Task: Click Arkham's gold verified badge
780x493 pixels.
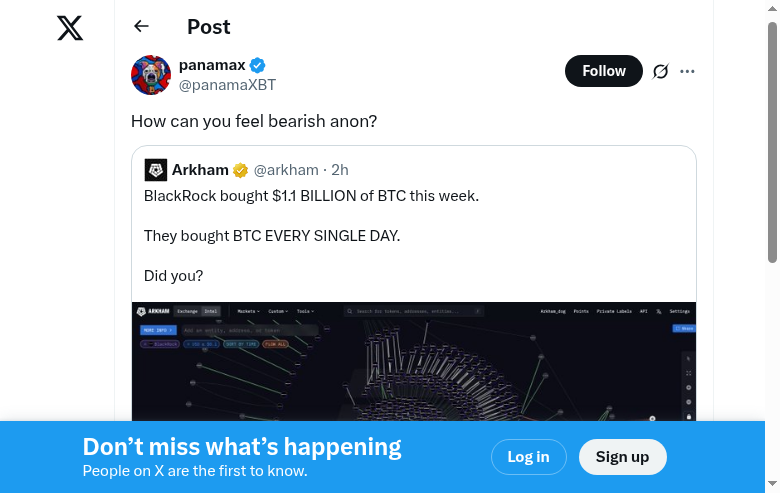Action: pos(241,170)
